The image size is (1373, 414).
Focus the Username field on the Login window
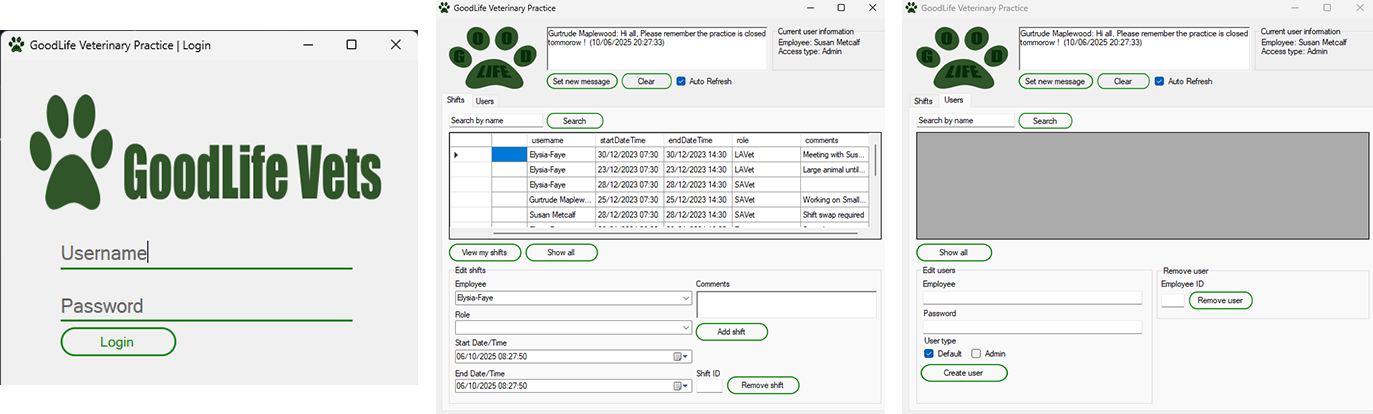coord(206,254)
